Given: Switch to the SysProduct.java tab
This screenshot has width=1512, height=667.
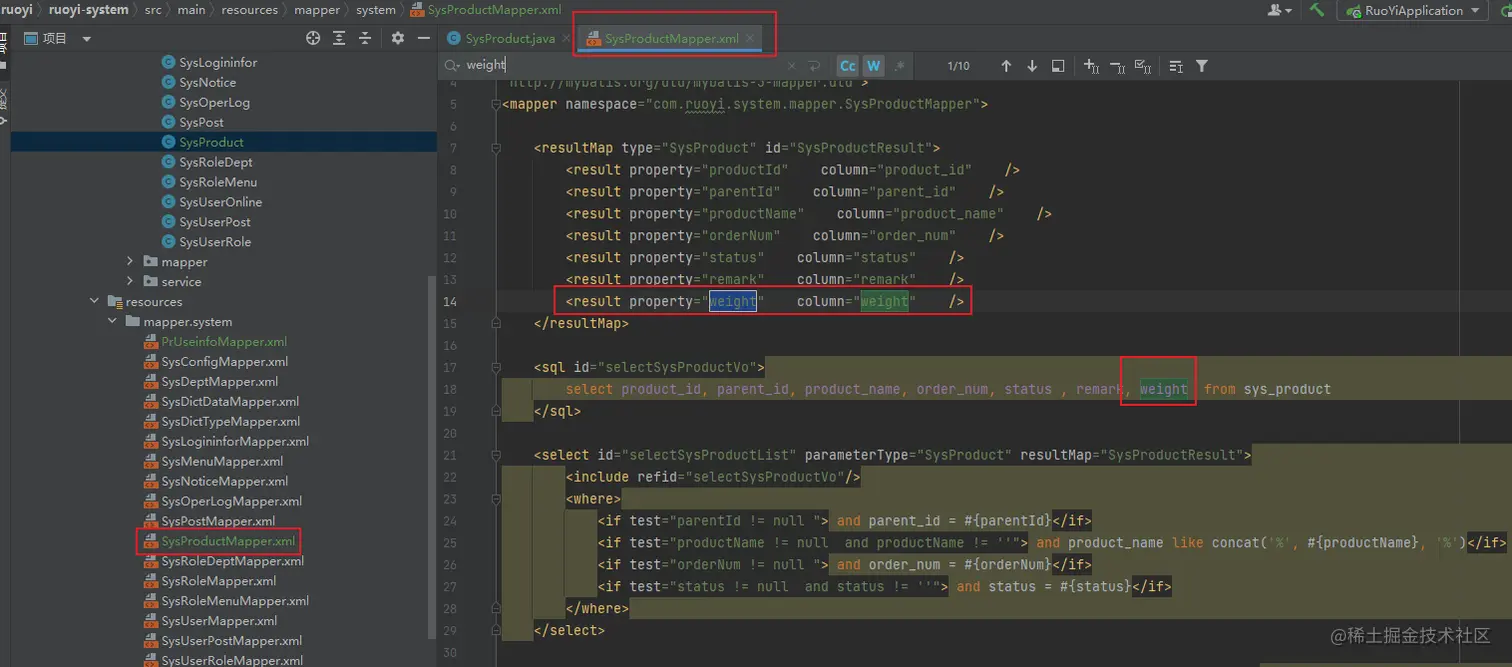Looking at the screenshot, I should point(510,39).
